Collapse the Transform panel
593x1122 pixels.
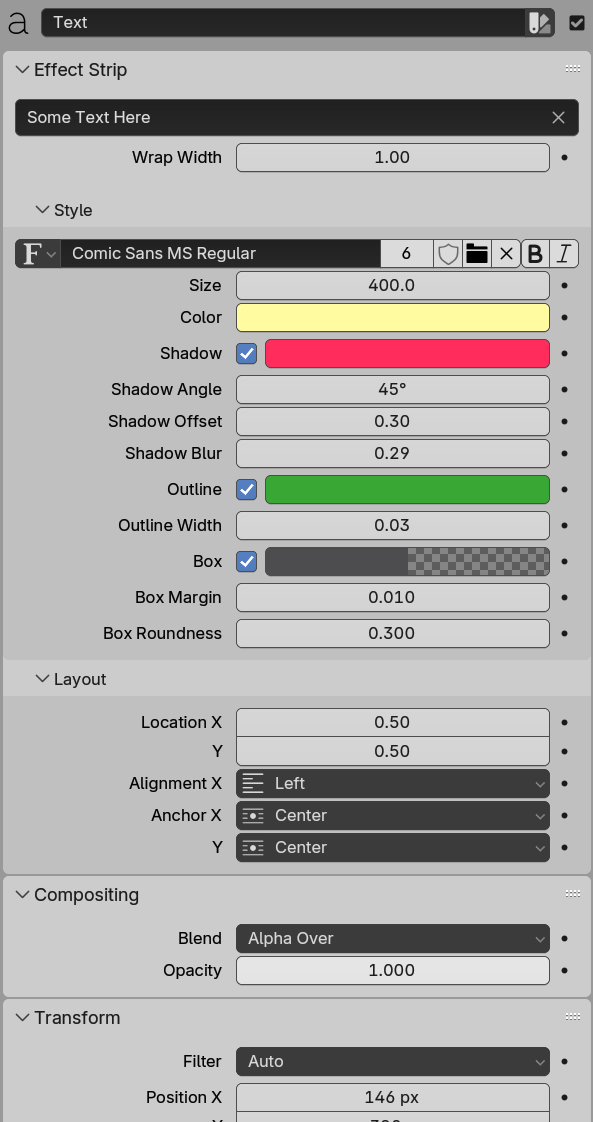(x=23, y=1018)
